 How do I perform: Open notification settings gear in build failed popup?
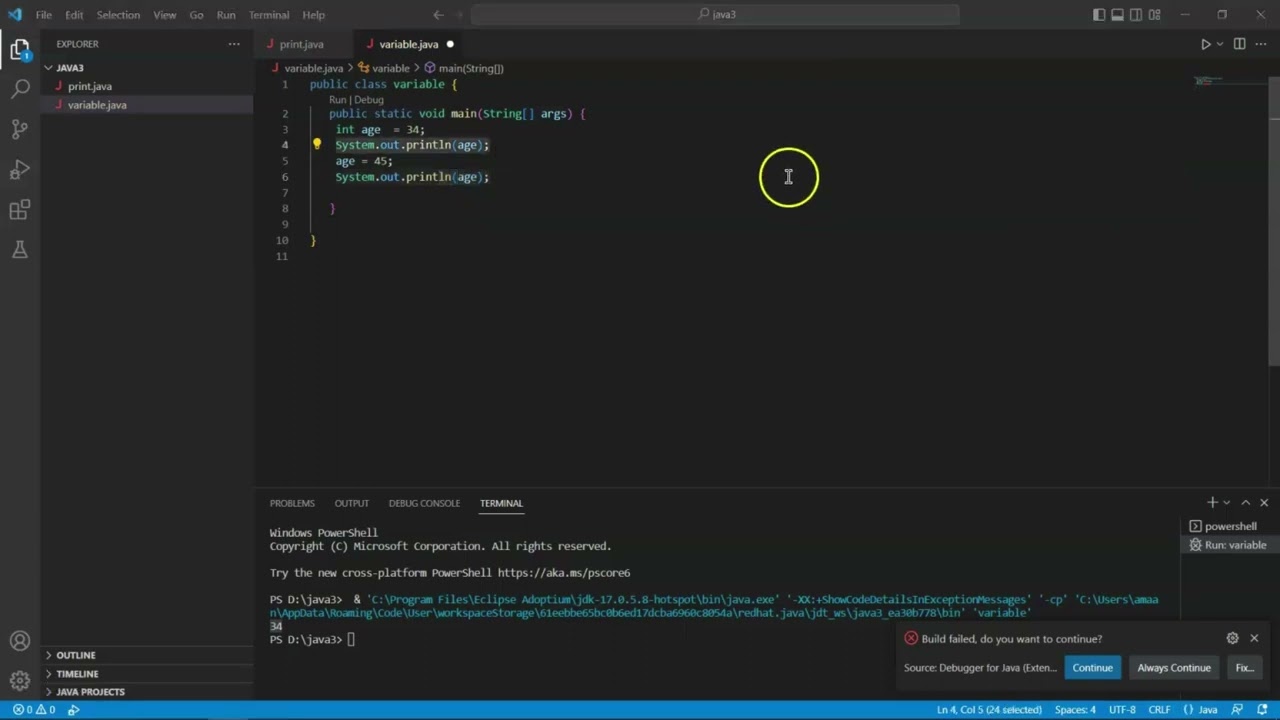pyautogui.click(x=1232, y=638)
